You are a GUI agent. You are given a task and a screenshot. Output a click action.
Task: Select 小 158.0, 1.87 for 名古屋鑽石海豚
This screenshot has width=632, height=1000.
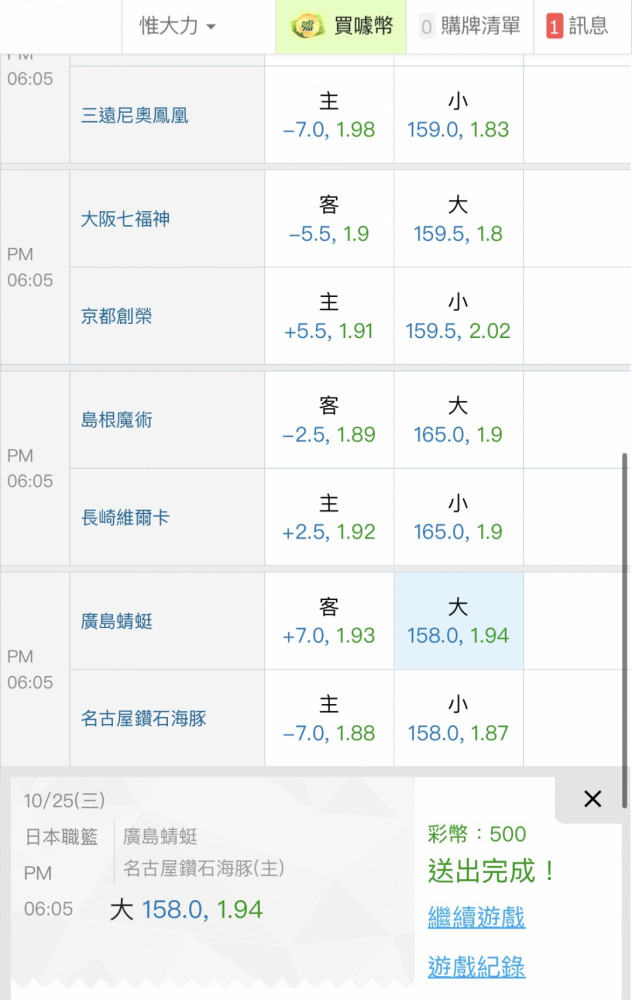point(459,718)
